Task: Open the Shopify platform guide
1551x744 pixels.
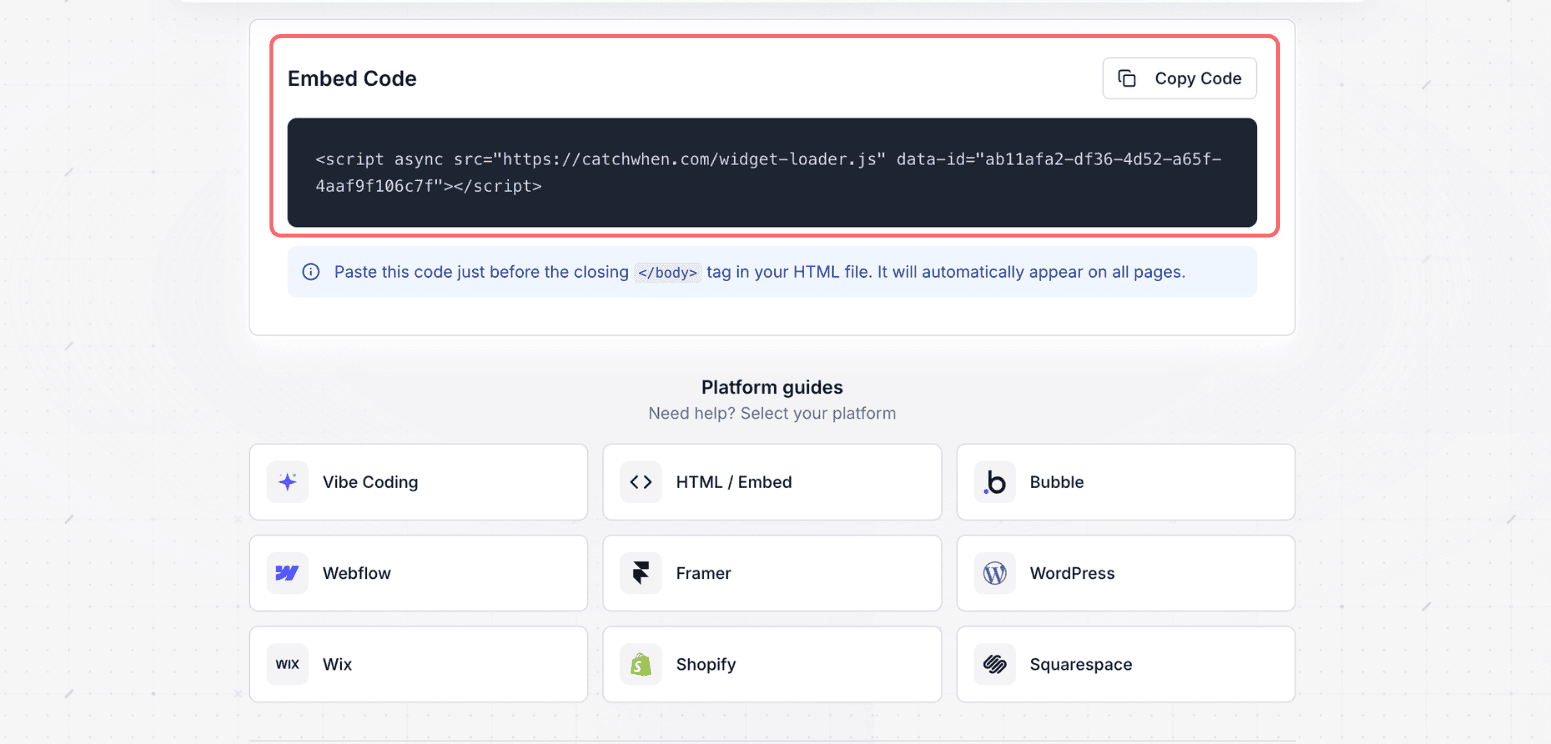Action: (772, 664)
